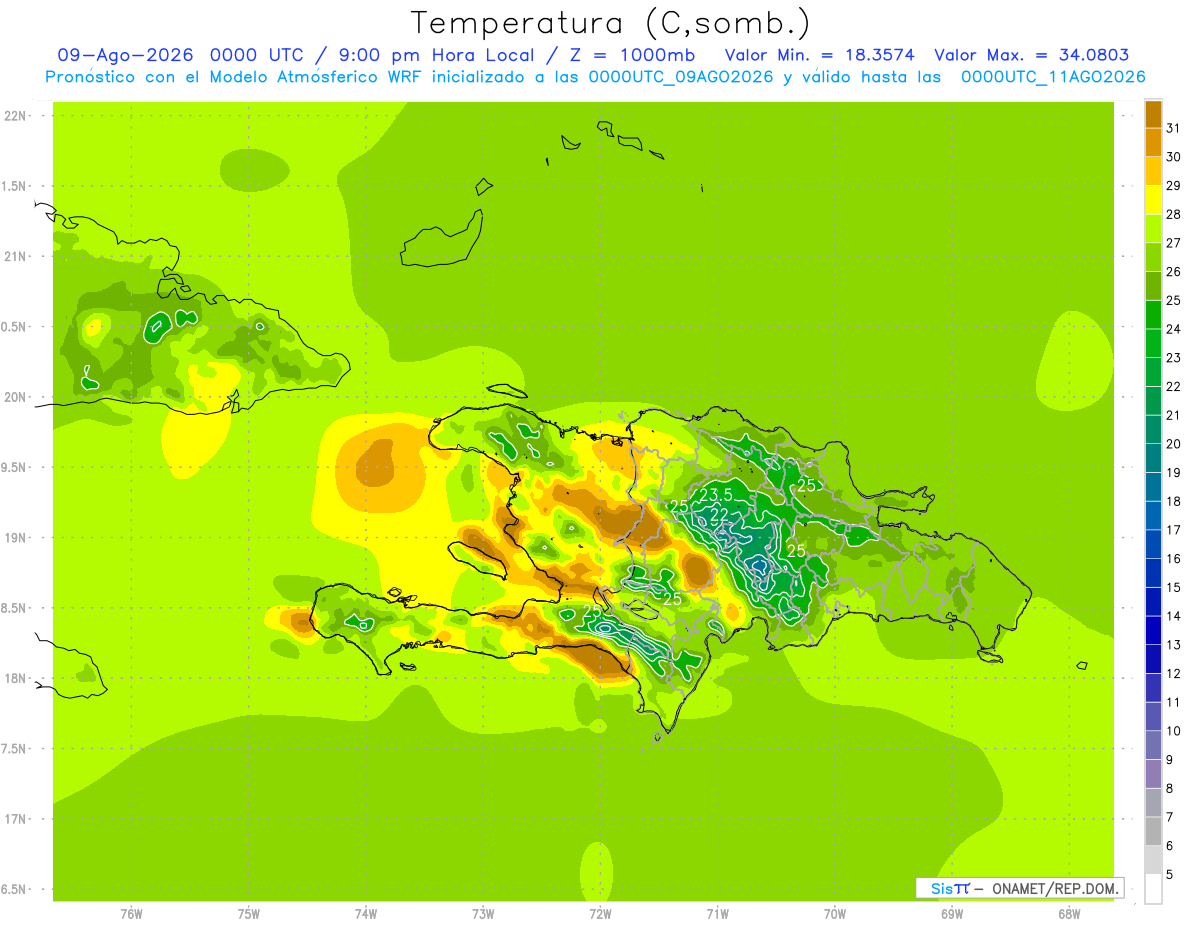This screenshot has width=1200, height=927.
Task: Click the "70W" longitude axis label
Action: click(834, 914)
